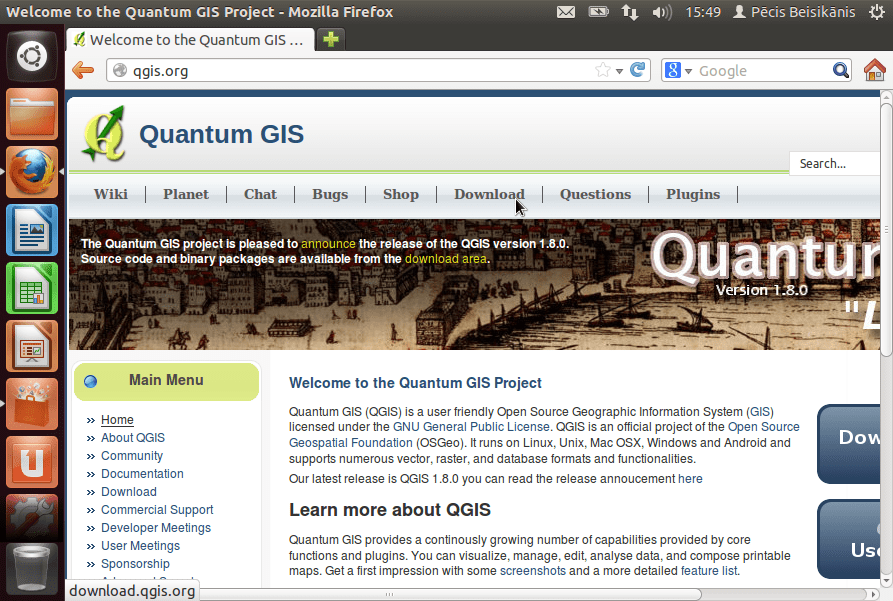Click the Firefox launcher icon
This screenshot has width=893, height=601.
click(x=32, y=172)
